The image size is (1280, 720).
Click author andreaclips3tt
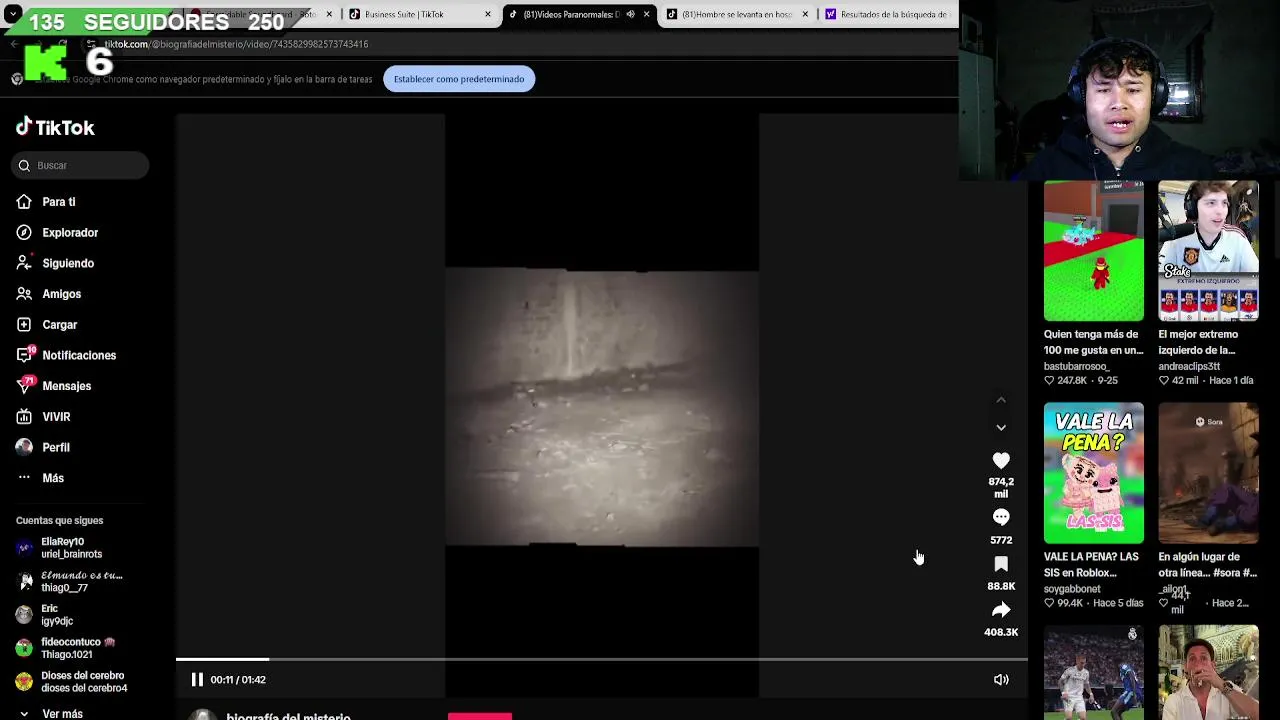[x=1189, y=366]
